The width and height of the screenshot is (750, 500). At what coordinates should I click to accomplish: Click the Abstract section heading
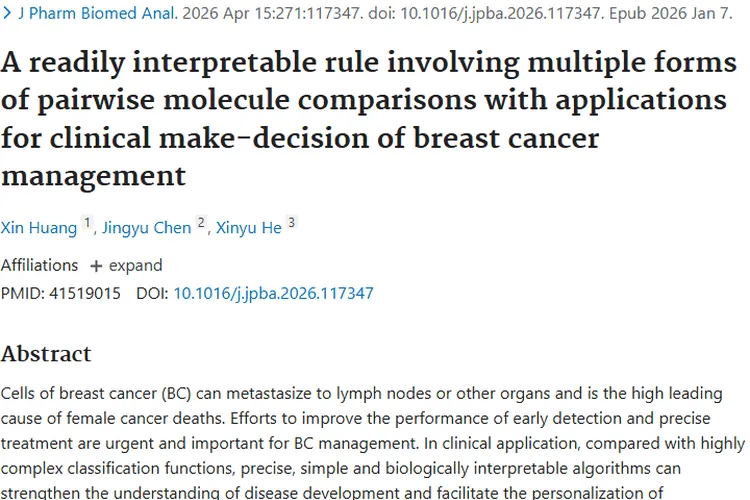46,354
